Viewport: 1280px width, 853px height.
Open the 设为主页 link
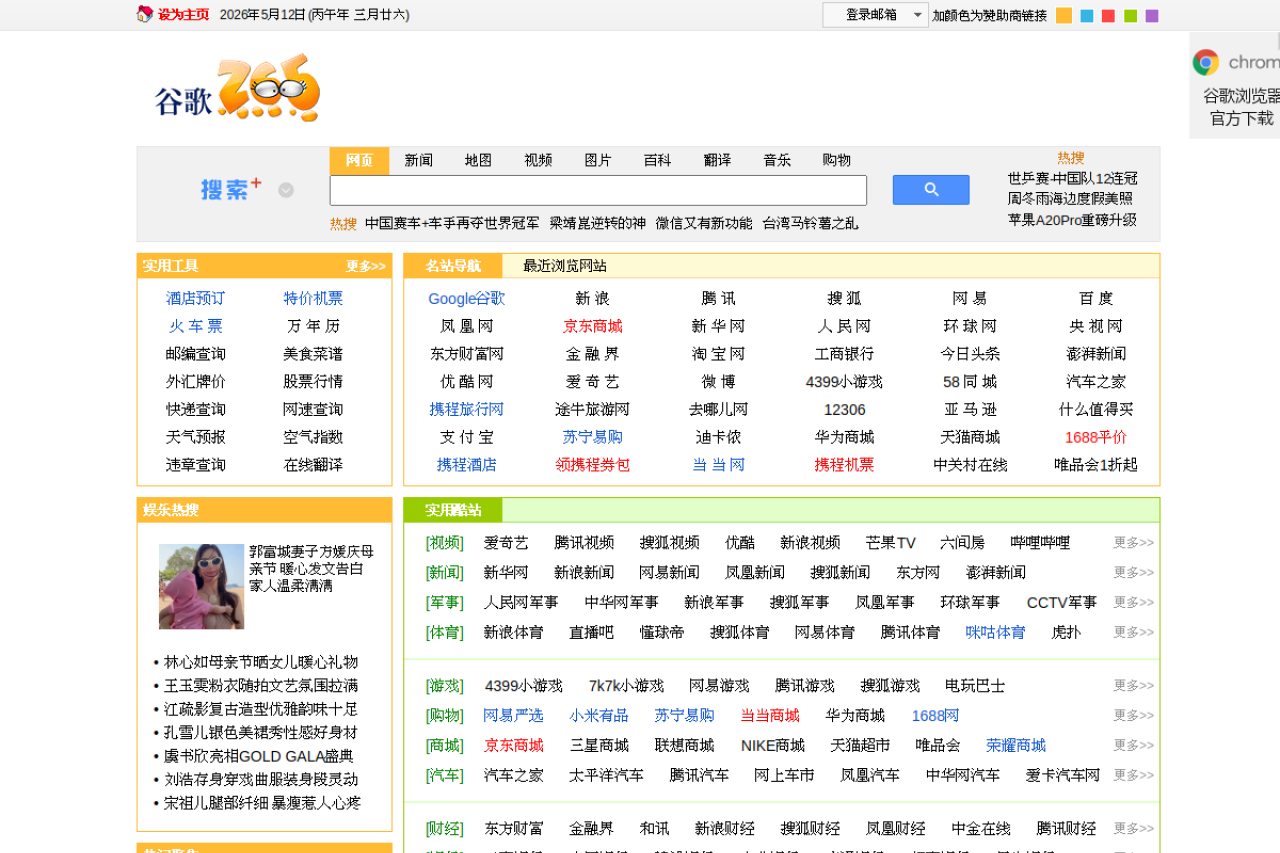(183, 15)
